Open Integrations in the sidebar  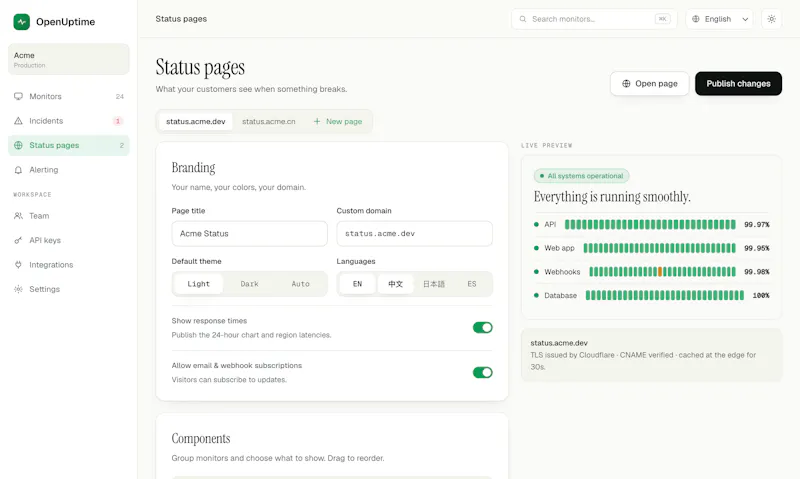tap(68, 265)
